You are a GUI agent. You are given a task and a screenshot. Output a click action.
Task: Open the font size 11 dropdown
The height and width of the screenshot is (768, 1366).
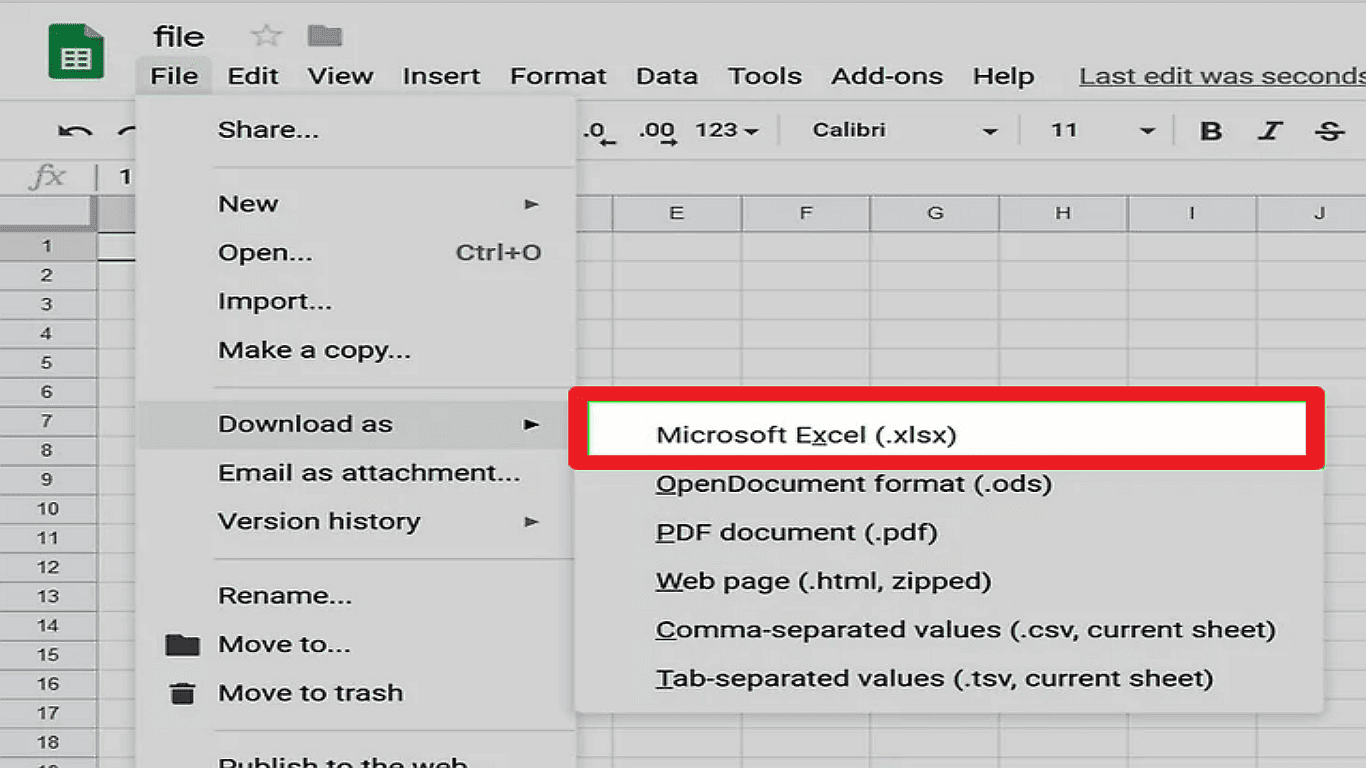(1102, 131)
